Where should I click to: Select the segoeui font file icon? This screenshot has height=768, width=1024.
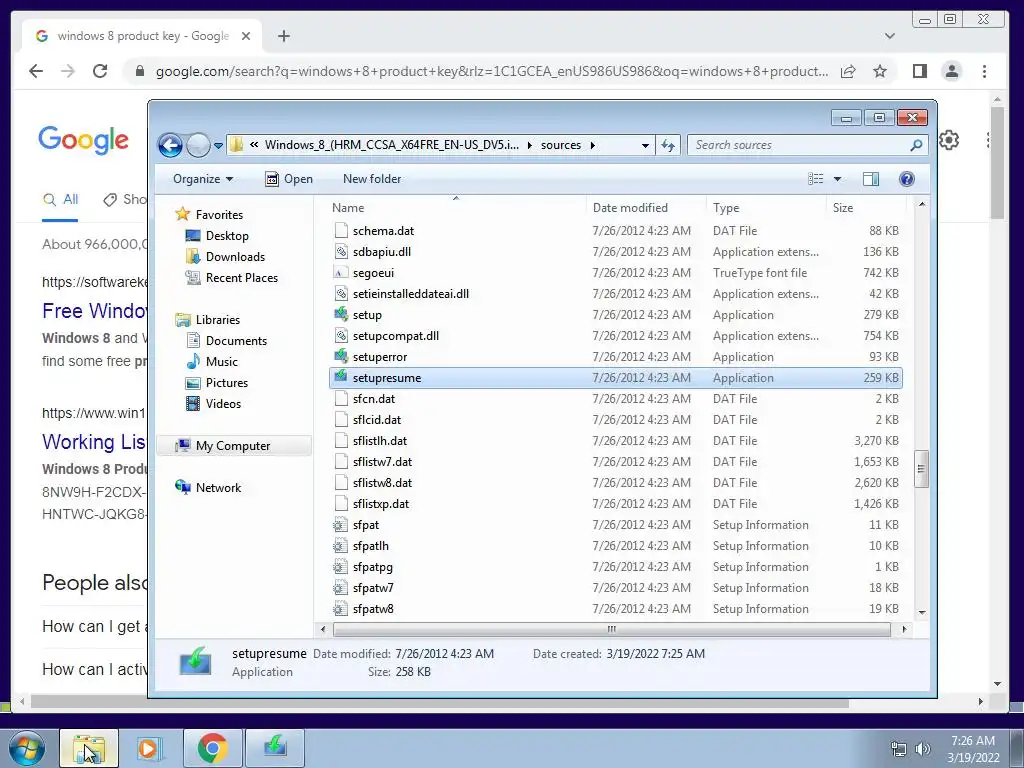341,273
